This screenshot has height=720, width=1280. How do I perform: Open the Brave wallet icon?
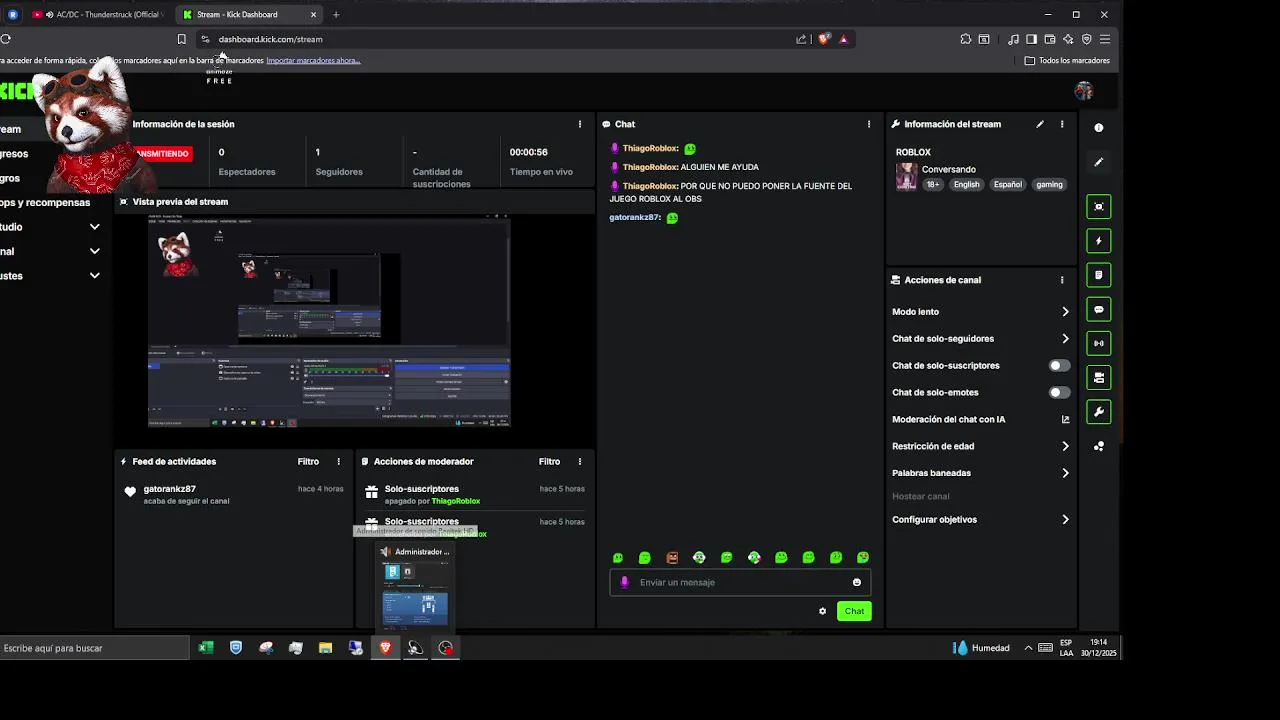pos(1050,39)
